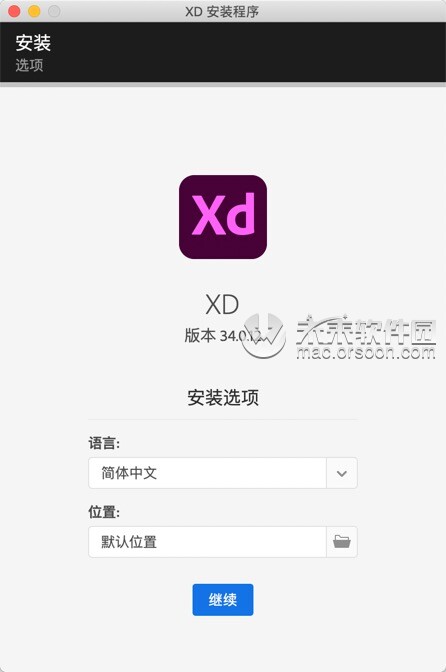
Task: Select the 默认位置 location field
Action: tap(207, 542)
